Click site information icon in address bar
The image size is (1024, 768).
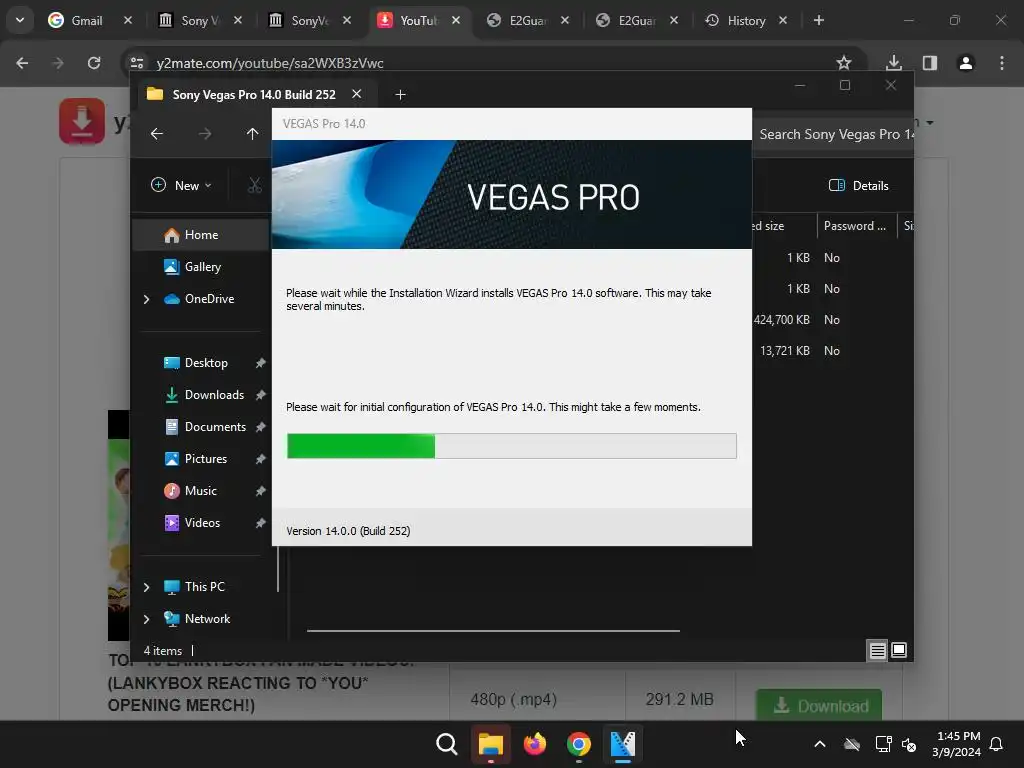pos(137,63)
